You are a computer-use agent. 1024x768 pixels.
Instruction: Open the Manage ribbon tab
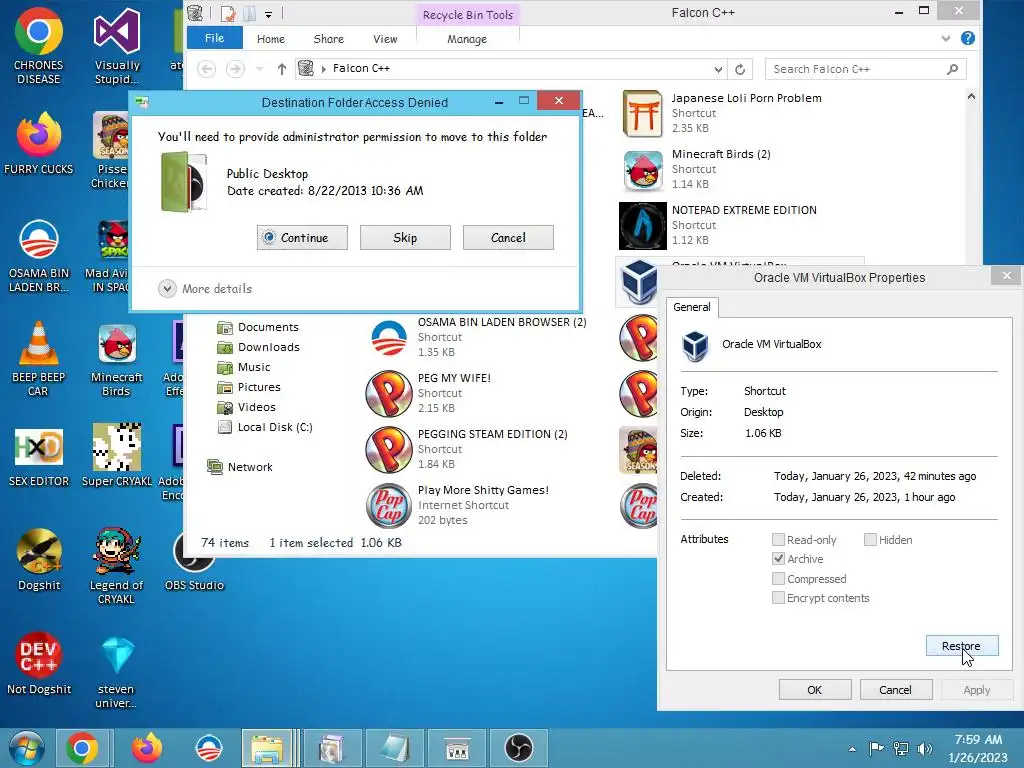(x=467, y=39)
